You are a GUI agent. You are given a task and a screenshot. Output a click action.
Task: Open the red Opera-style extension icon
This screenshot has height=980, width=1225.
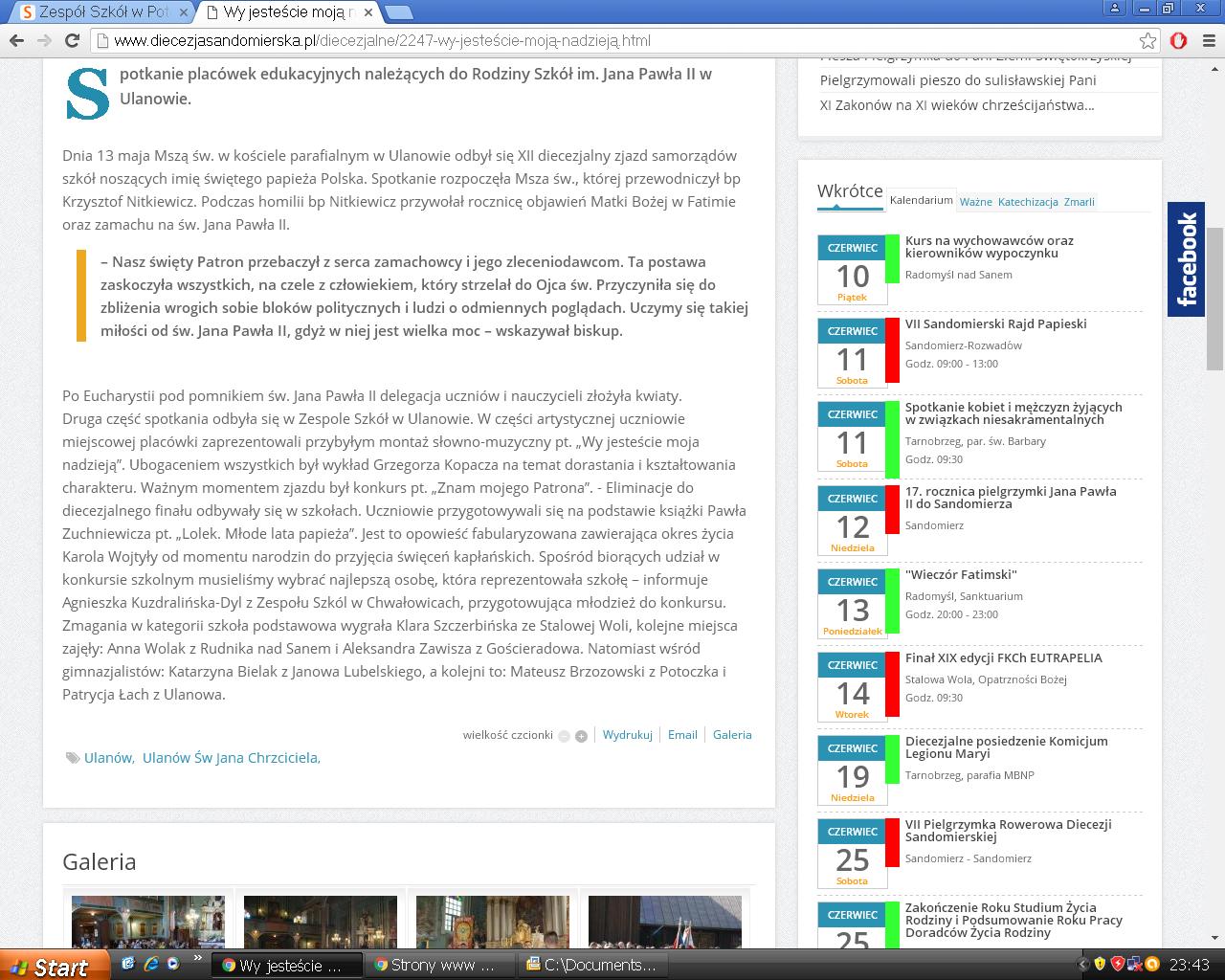[x=1179, y=40]
